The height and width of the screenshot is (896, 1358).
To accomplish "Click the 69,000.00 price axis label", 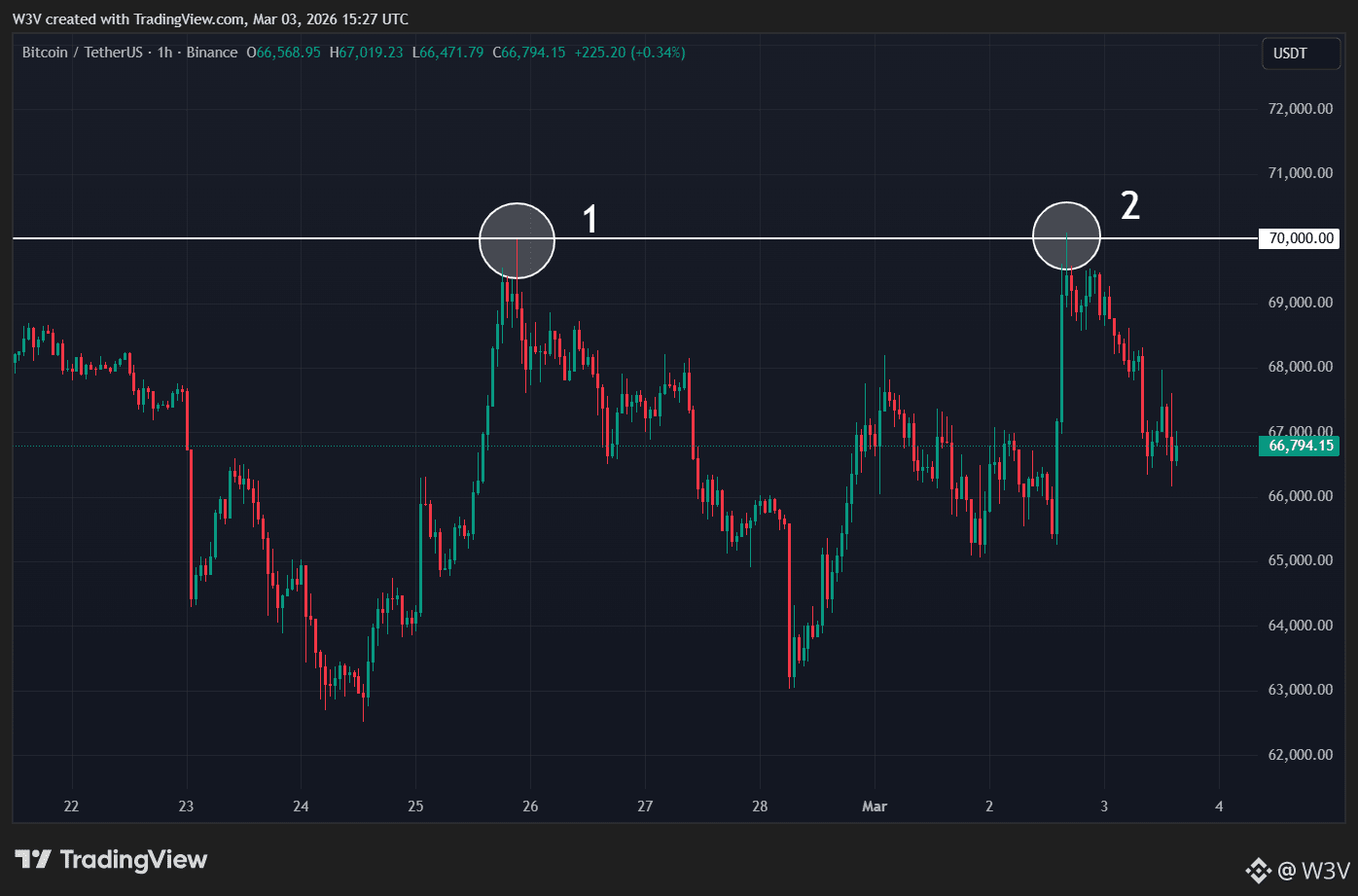I will tap(1300, 303).
